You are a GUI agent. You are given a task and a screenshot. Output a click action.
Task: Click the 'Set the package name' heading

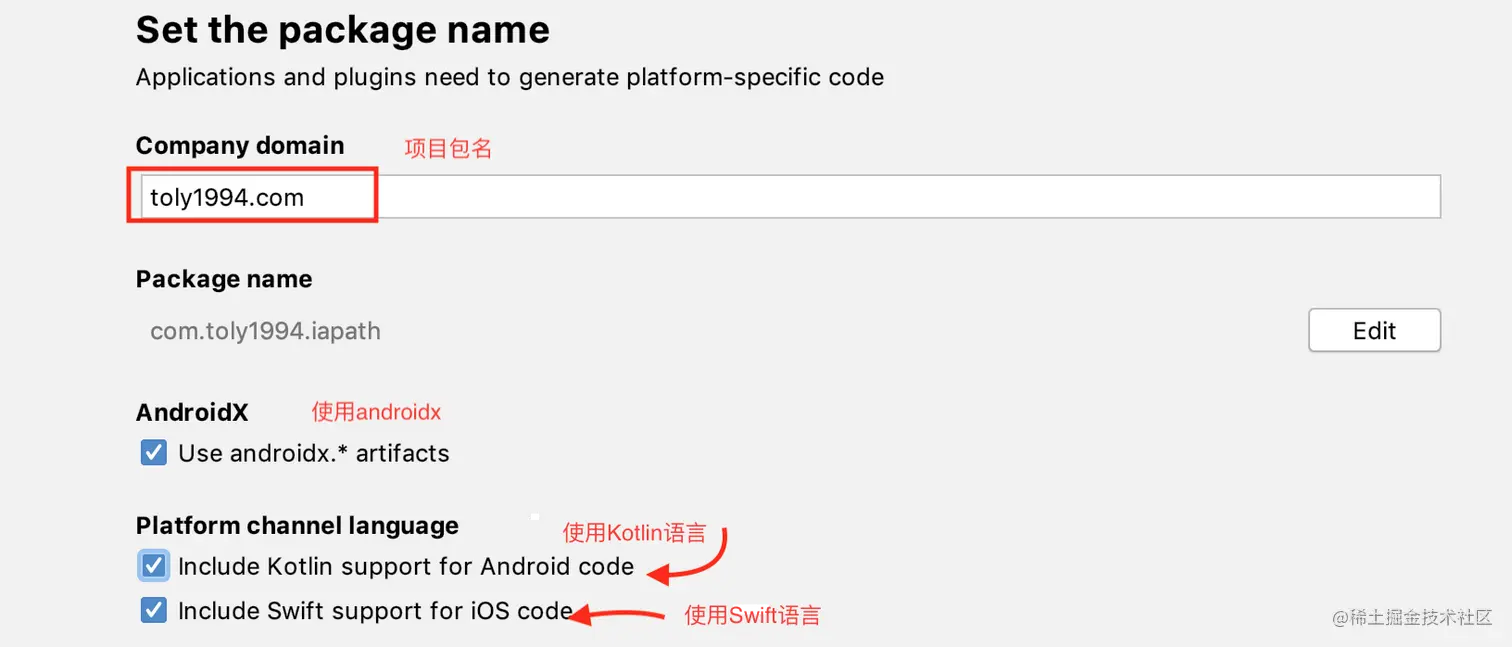[342, 29]
